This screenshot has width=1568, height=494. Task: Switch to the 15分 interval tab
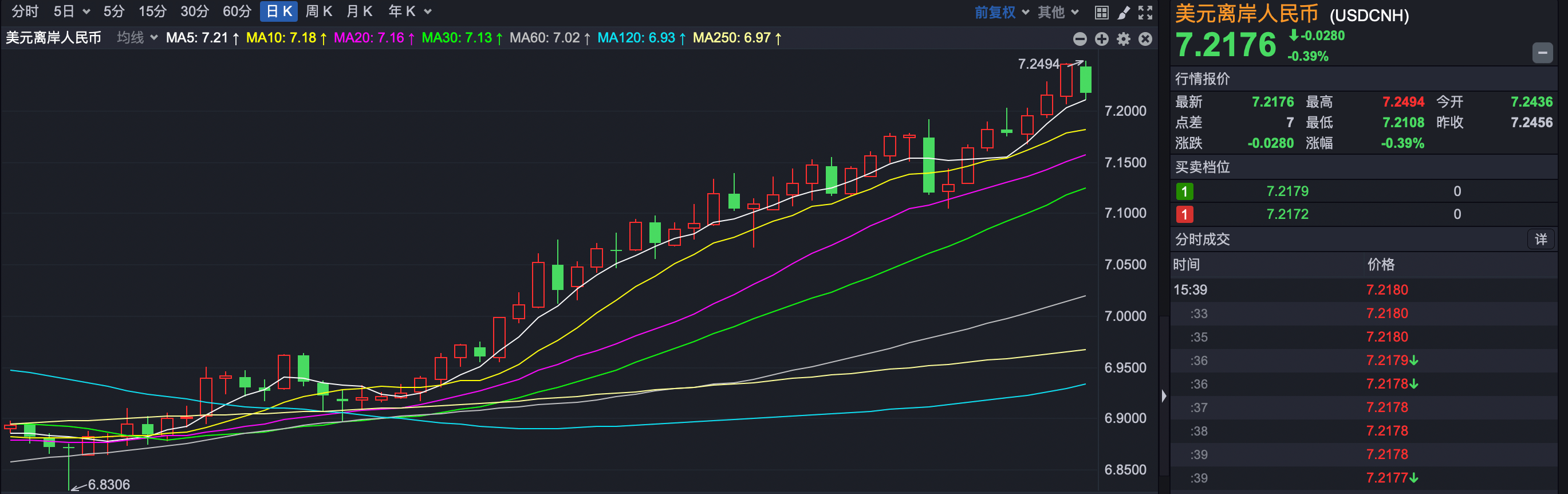152,11
